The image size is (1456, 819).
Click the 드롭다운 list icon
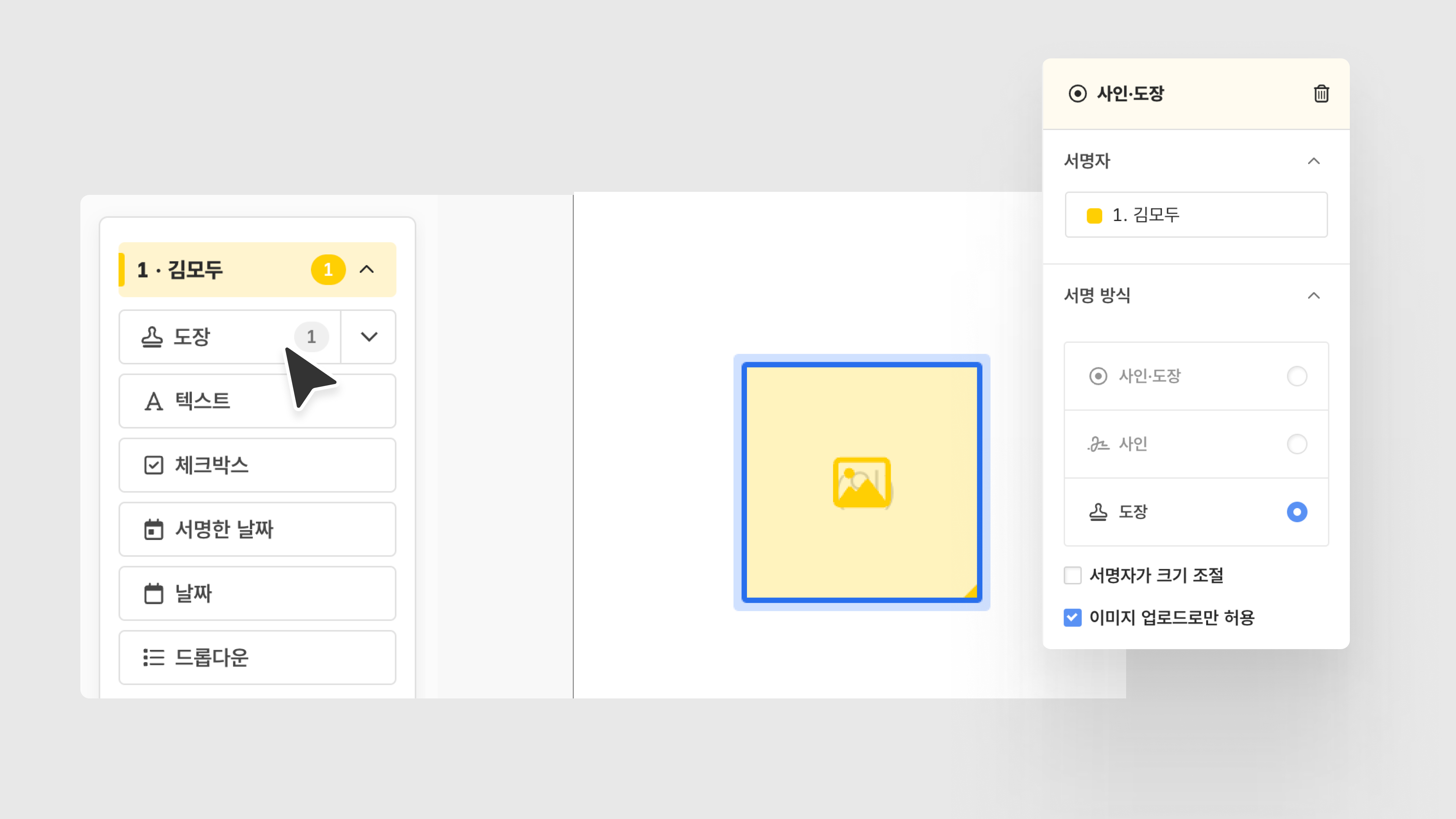coord(153,657)
